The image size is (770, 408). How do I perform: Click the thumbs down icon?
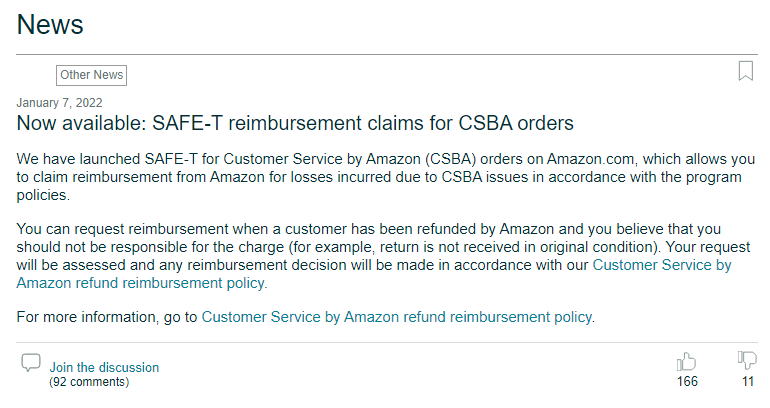(x=746, y=361)
